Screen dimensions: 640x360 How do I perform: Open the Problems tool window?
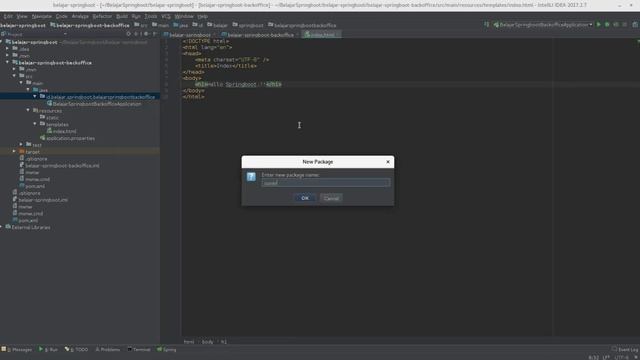tap(108, 349)
